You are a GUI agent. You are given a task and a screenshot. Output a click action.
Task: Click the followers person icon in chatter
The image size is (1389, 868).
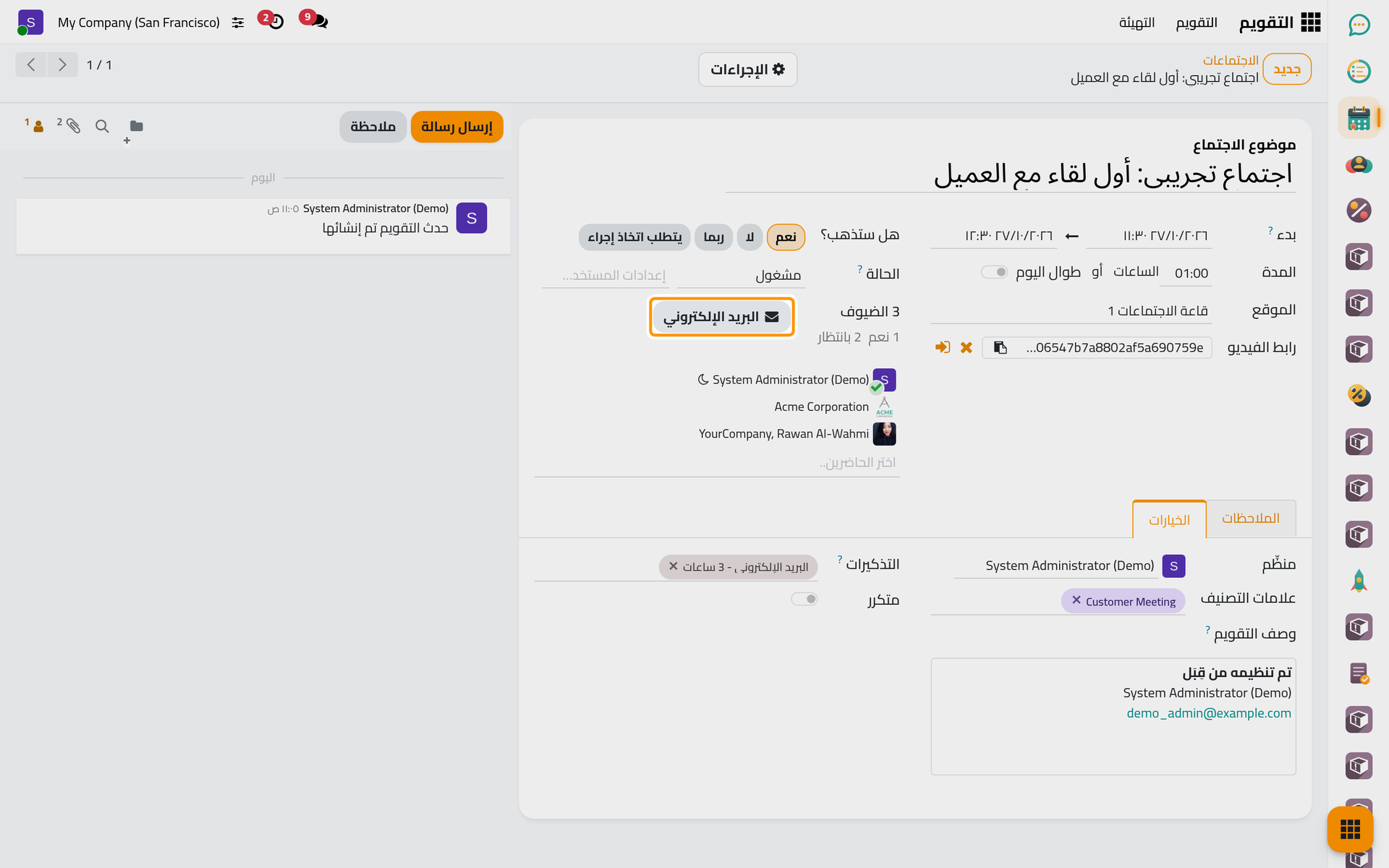[35, 126]
